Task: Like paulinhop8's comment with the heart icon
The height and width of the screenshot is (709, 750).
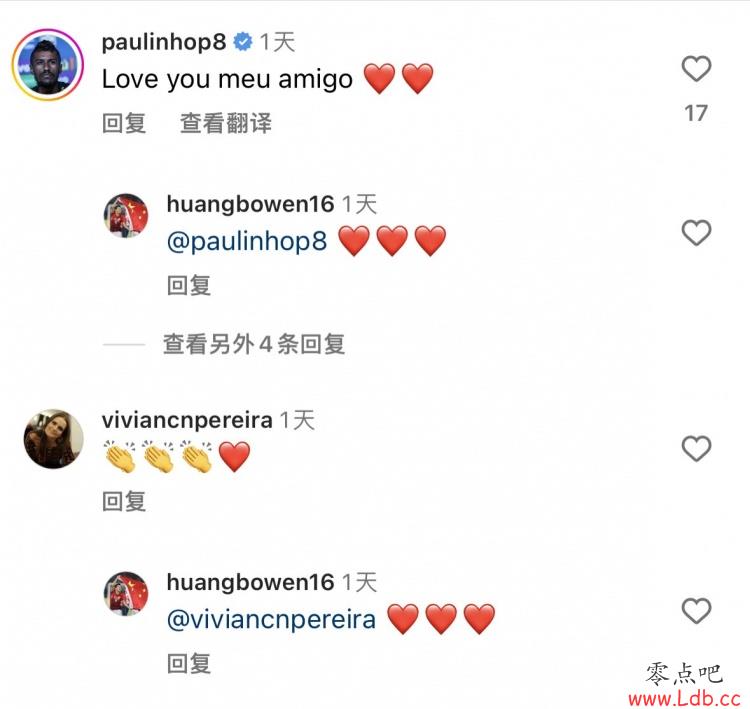Action: [x=696, y=69]
